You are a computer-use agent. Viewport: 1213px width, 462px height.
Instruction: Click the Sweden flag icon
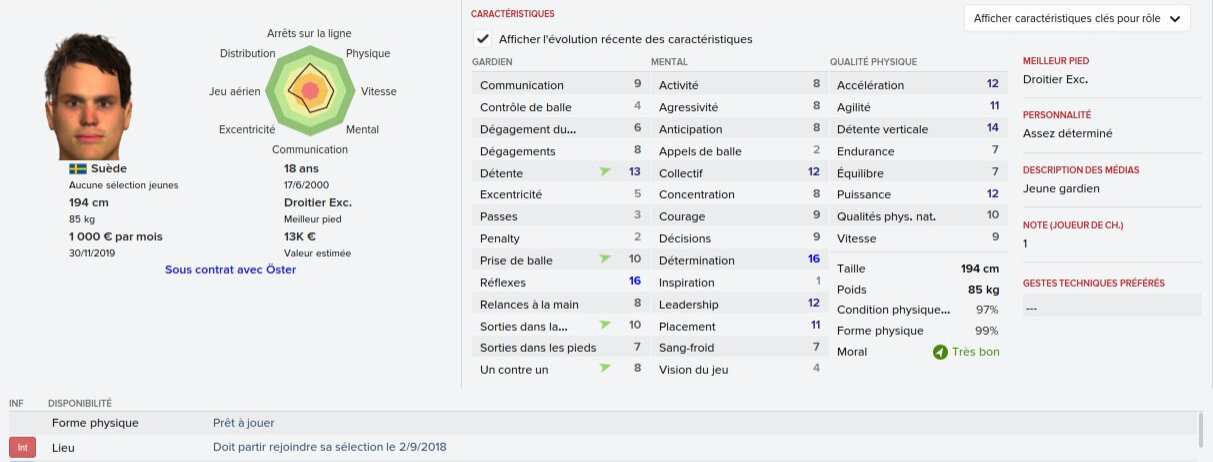(x=78, y=169)
